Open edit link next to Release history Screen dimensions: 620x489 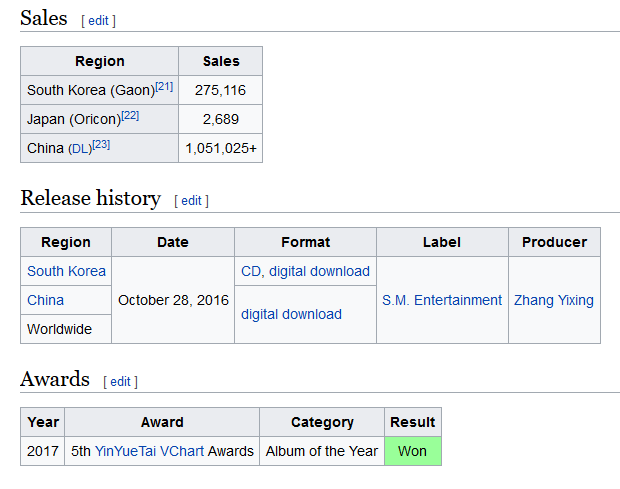191,200
